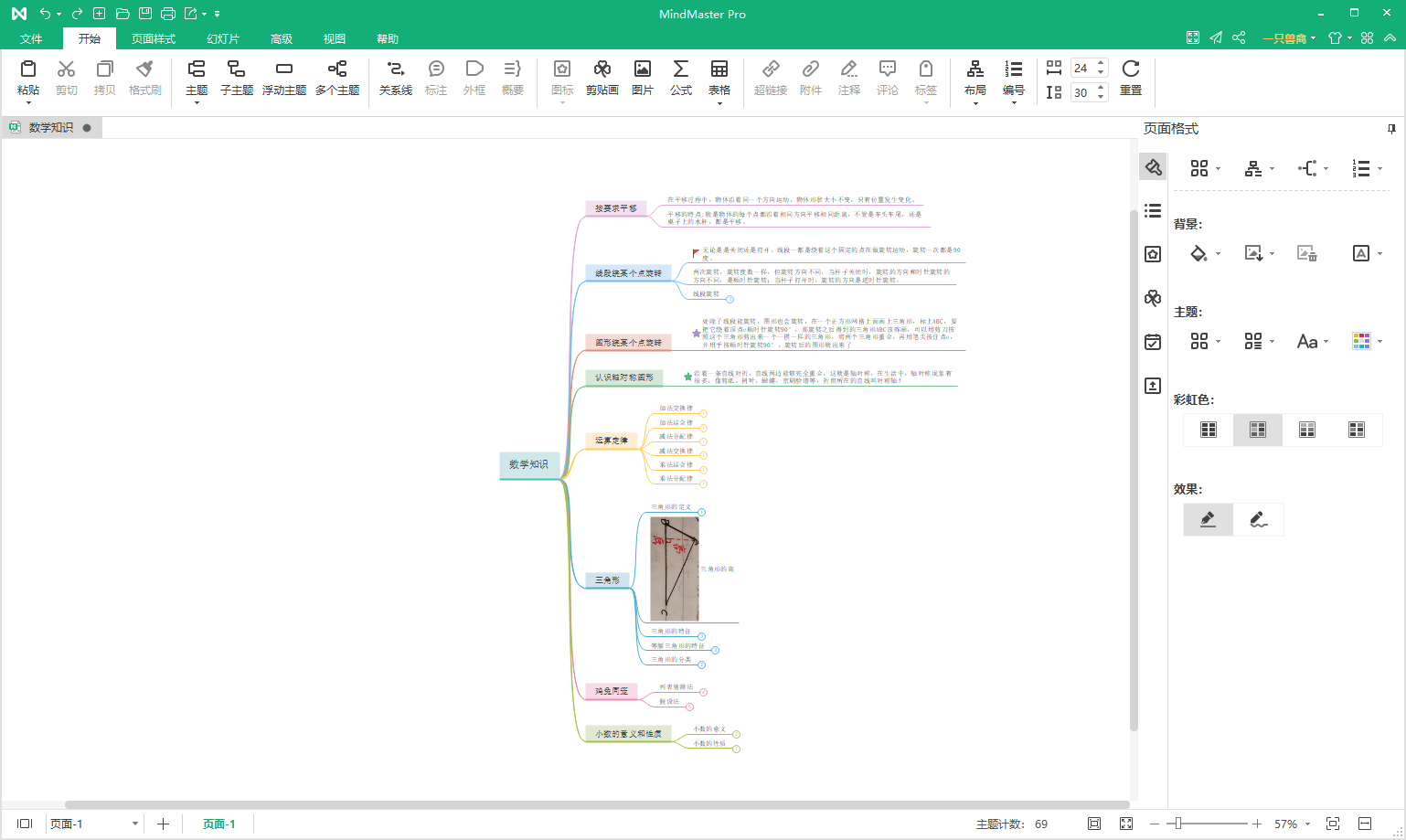Open the 页面样式 ribbon tab

coord(153,38)
